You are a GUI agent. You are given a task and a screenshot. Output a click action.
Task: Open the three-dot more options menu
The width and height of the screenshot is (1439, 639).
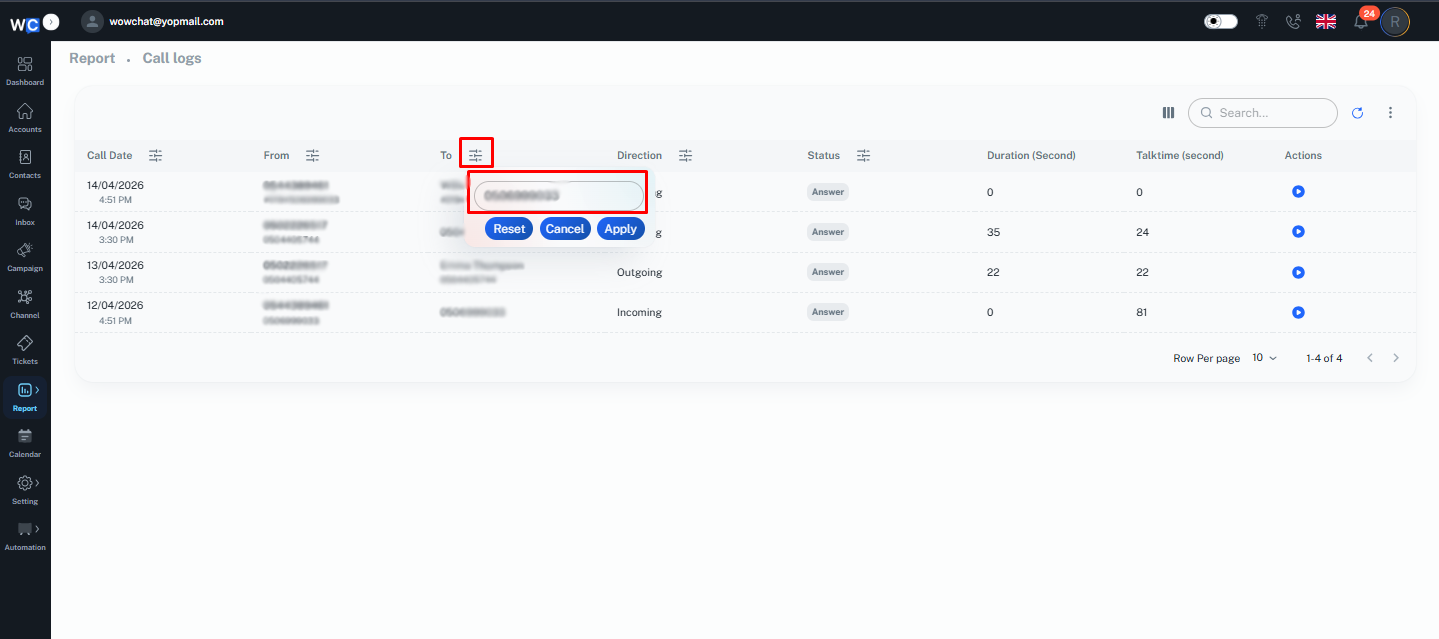1390,113
